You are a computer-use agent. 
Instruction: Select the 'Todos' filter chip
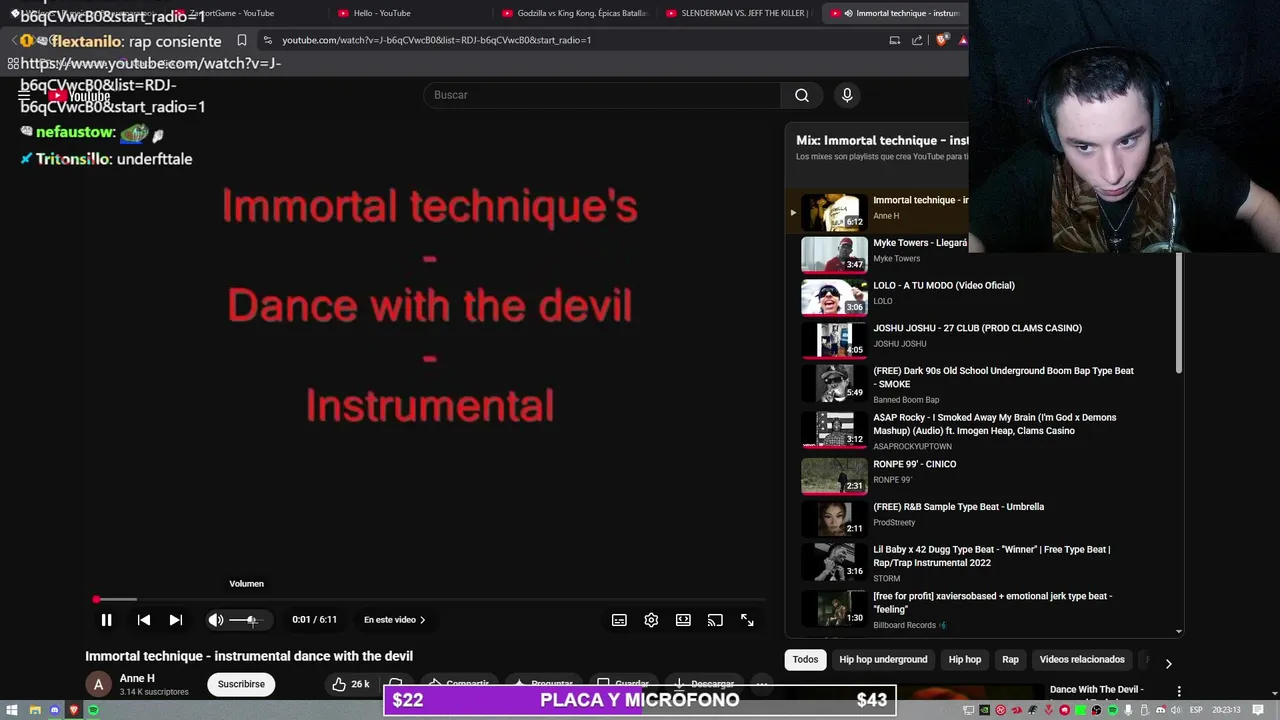pyautogui.click(x=805, y=660)
